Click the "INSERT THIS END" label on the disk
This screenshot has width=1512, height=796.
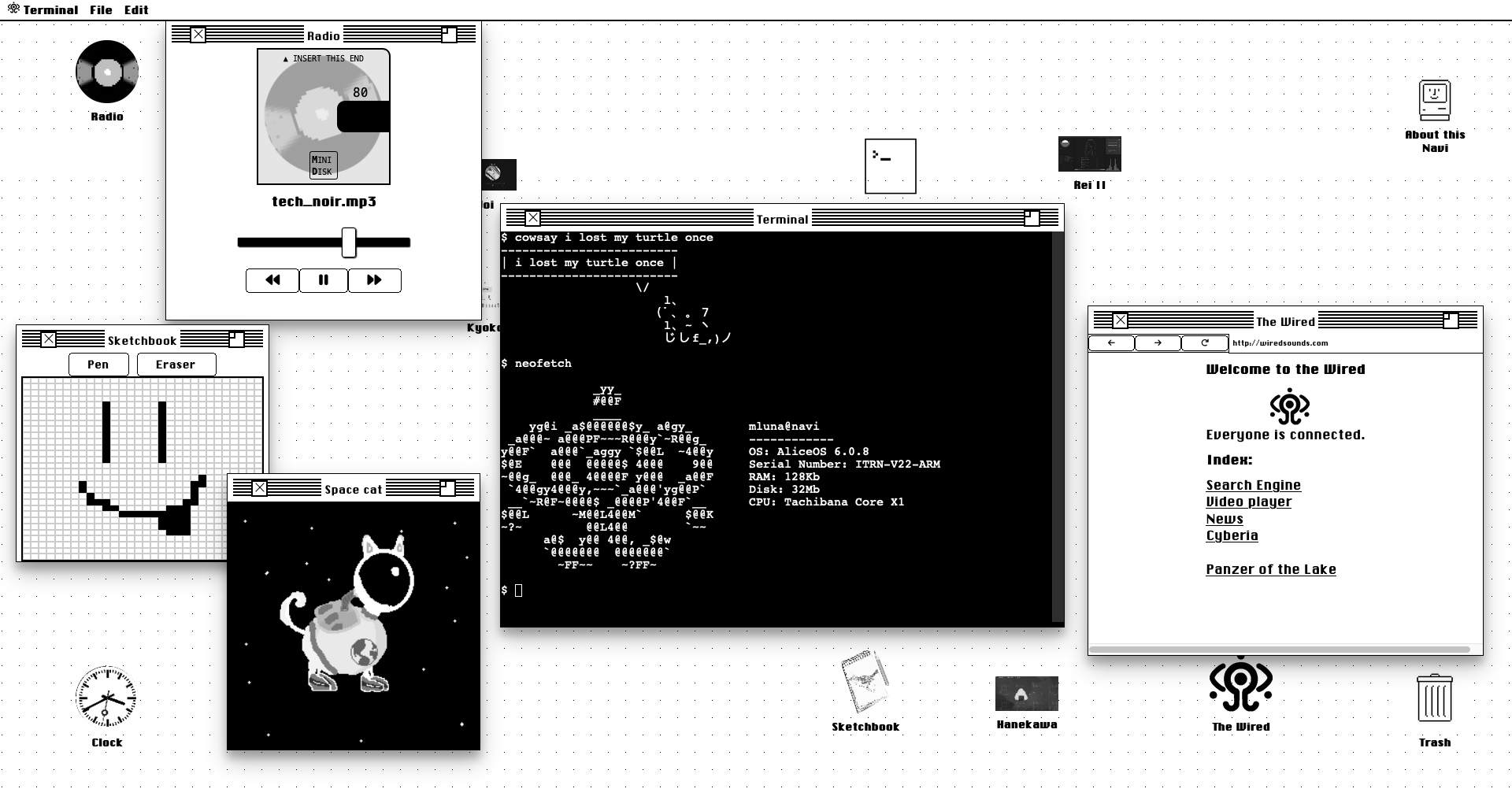click(324, 58)
